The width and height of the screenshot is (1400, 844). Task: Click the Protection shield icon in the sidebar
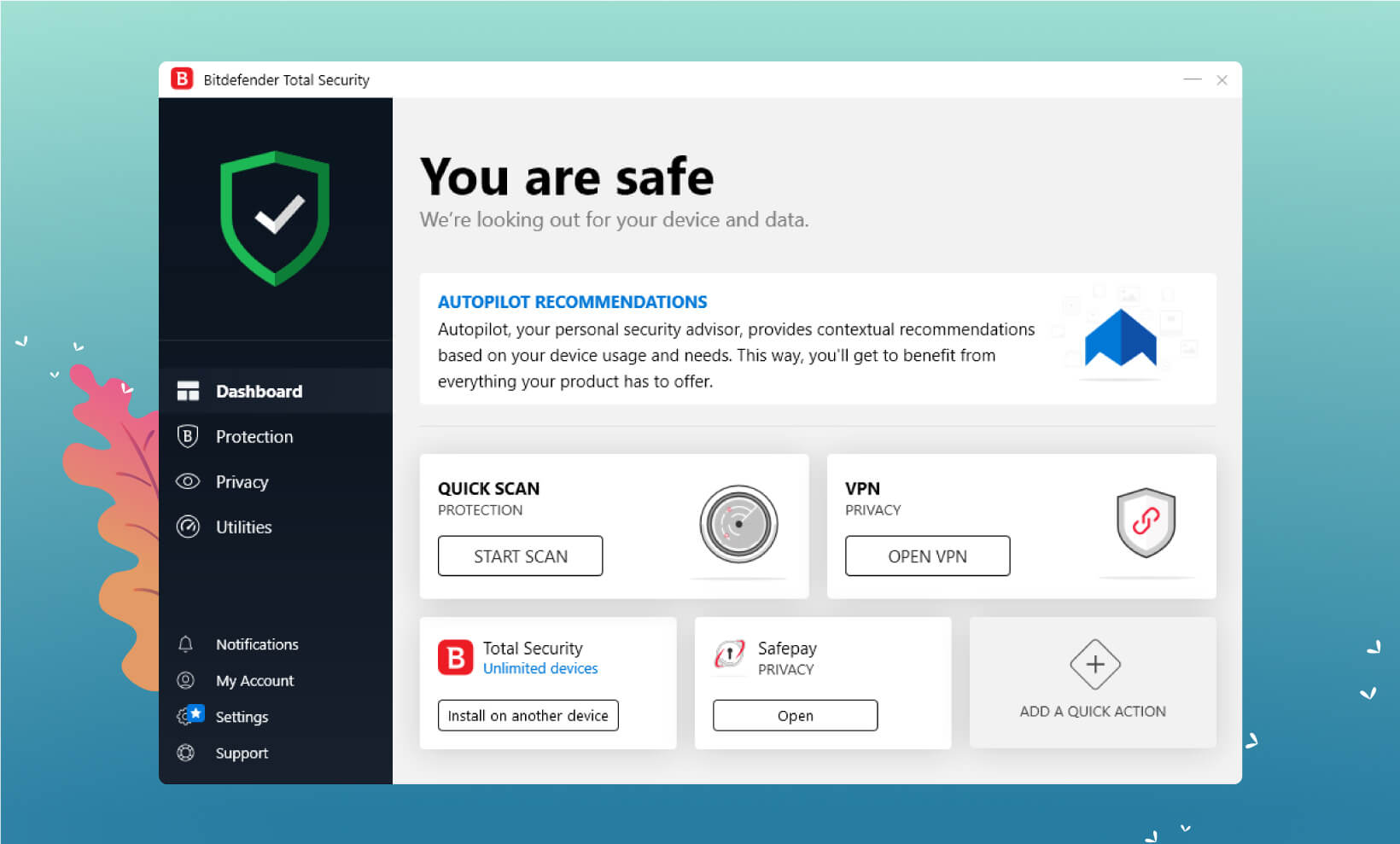click(x=188, y=436)
